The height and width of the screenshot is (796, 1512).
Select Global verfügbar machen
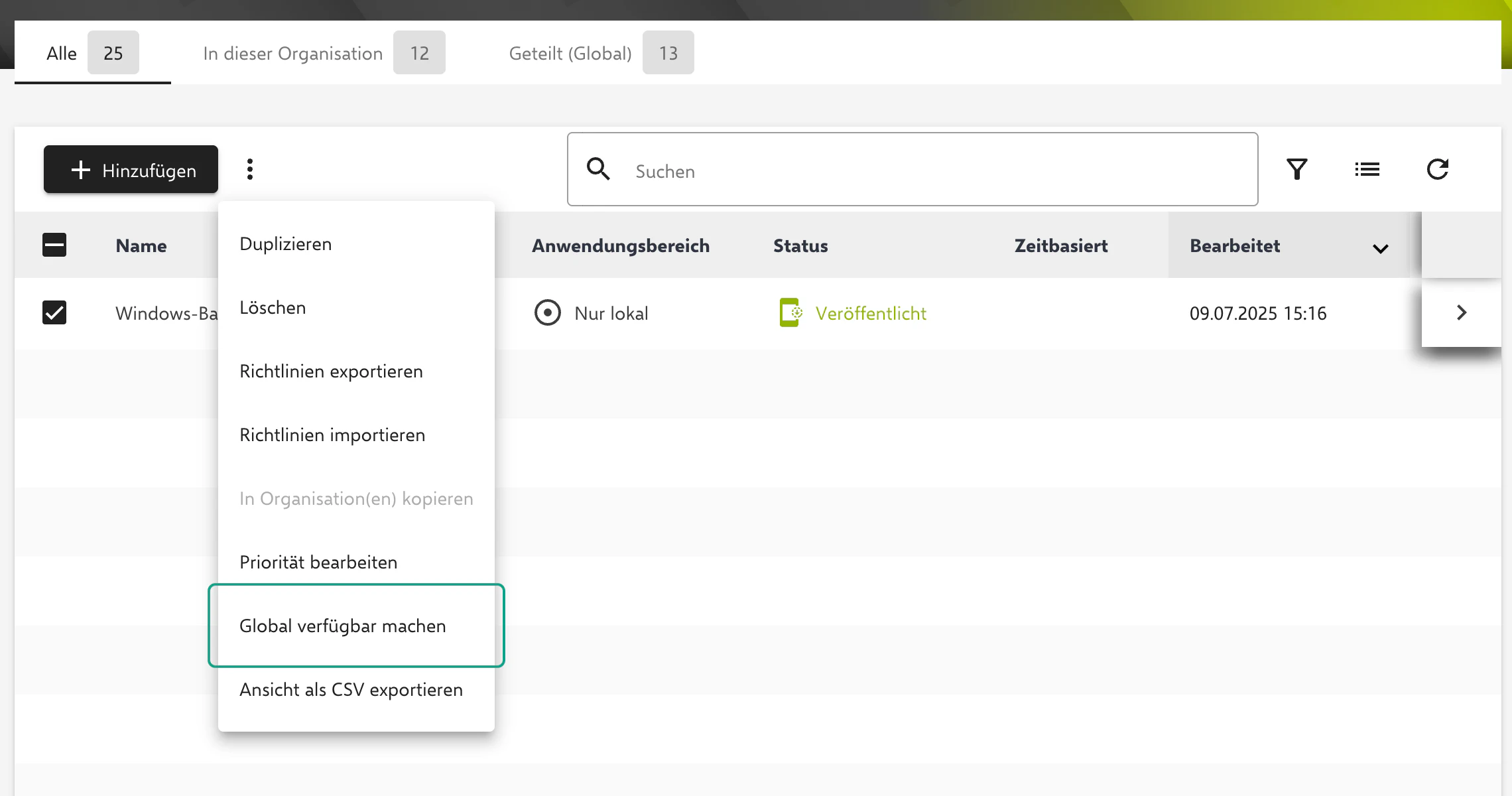[x=356, y=626]
